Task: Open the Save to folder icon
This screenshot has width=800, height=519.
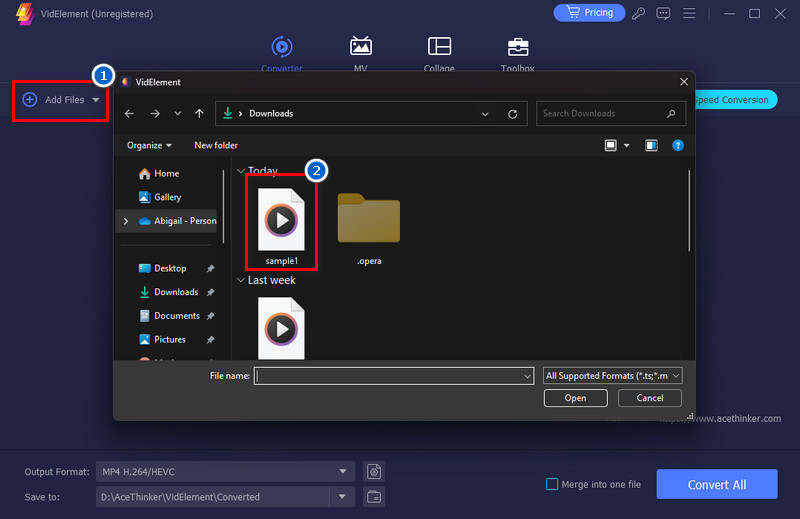Action: (374, 497)
